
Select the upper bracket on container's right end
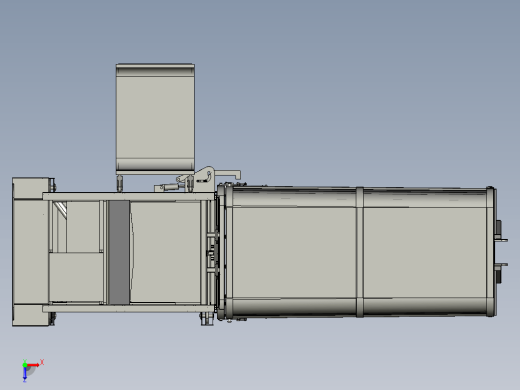pos(501,232)
